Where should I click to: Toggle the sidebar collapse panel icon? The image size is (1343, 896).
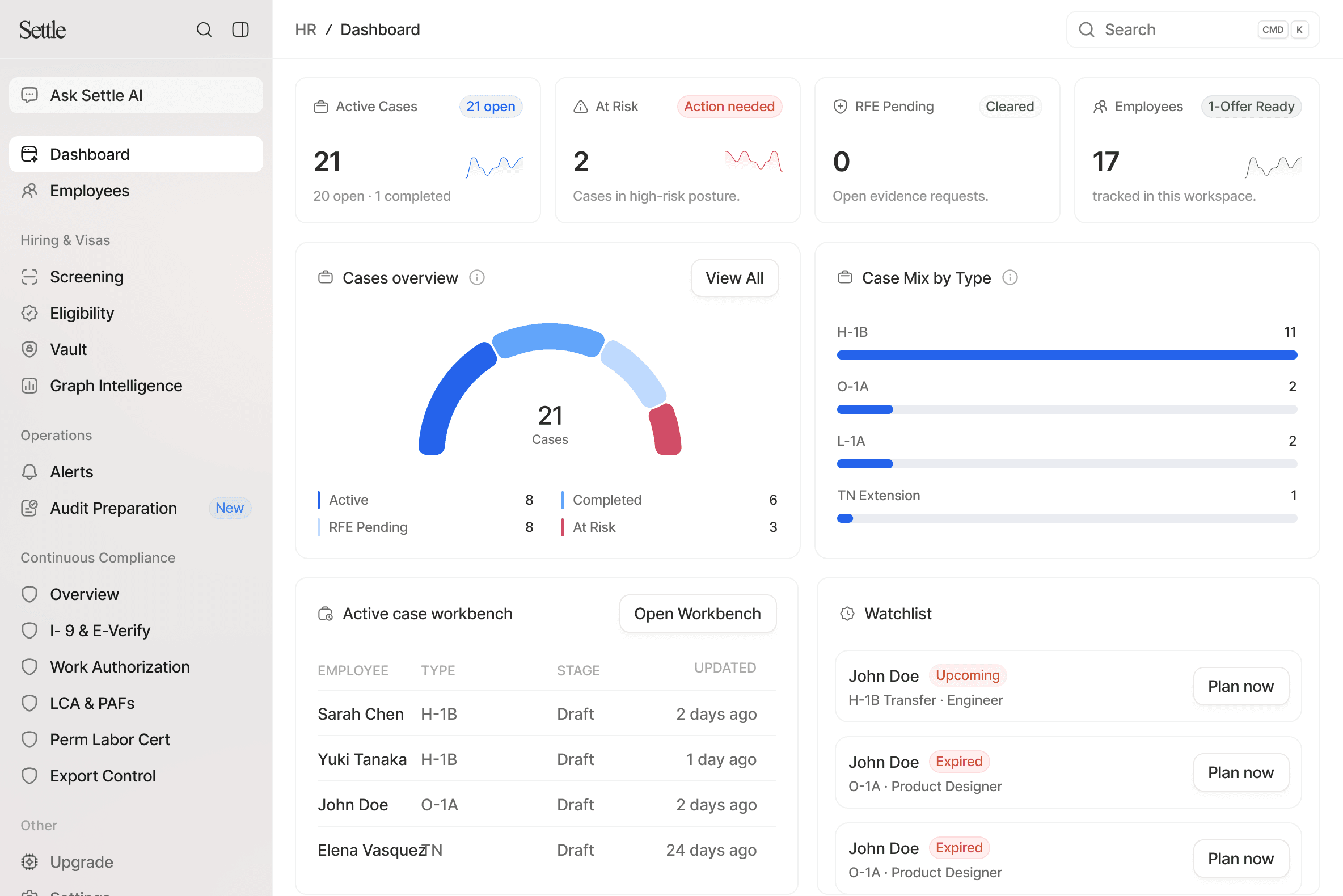tap(240, 29)
